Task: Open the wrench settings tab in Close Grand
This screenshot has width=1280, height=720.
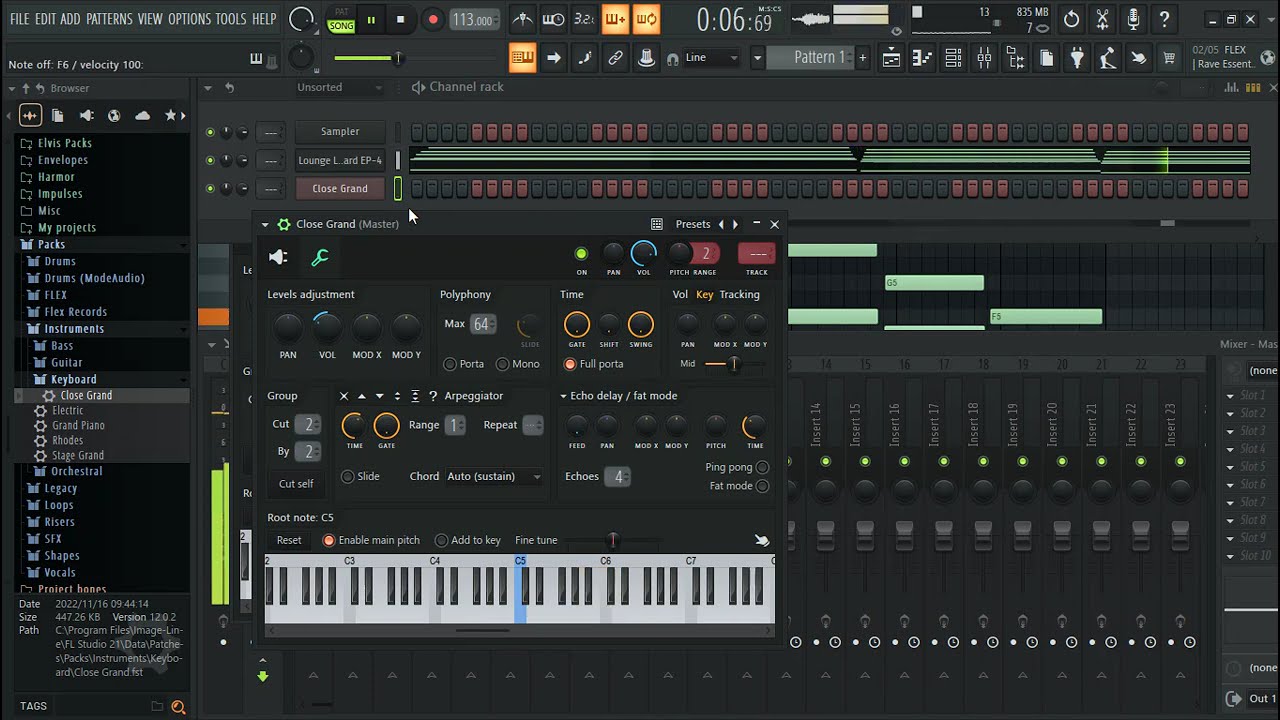Action: 320,258
